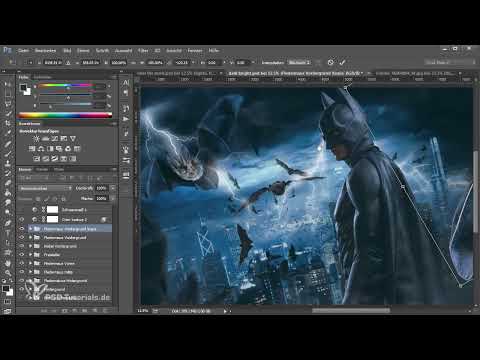Open the Actions panel play icon in dock
This screenshot has width=480, height=360.
(126, 119)
